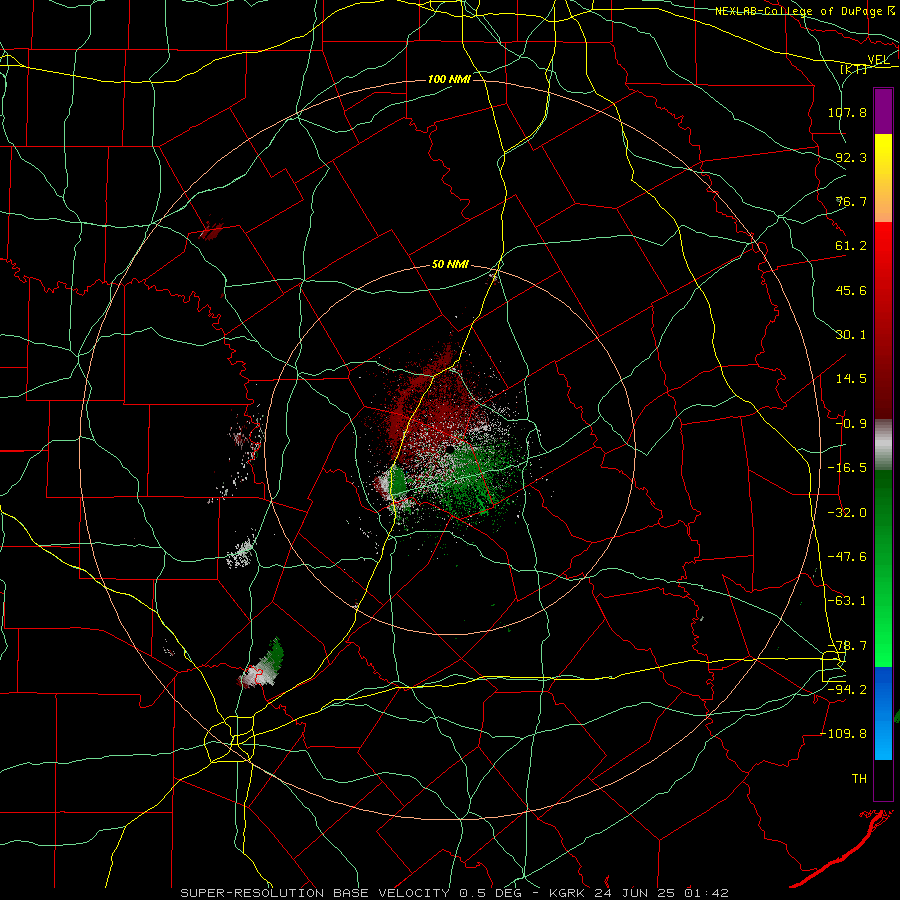Click the 14.5 scale value

point(851,379)
